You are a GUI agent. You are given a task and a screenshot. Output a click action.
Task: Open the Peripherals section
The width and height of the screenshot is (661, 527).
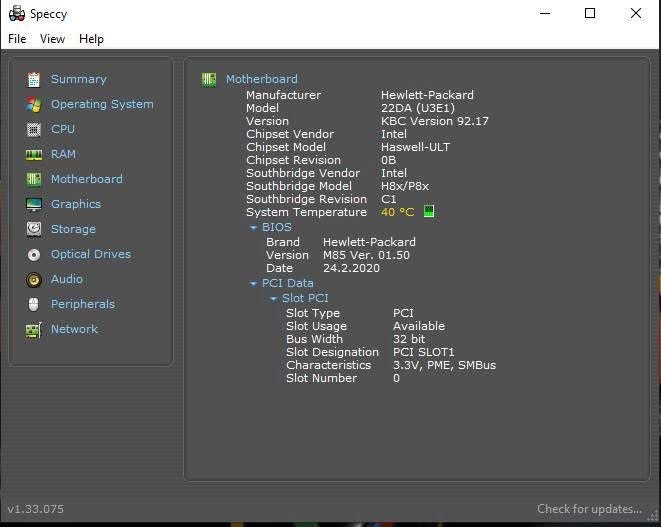(83, 304)
